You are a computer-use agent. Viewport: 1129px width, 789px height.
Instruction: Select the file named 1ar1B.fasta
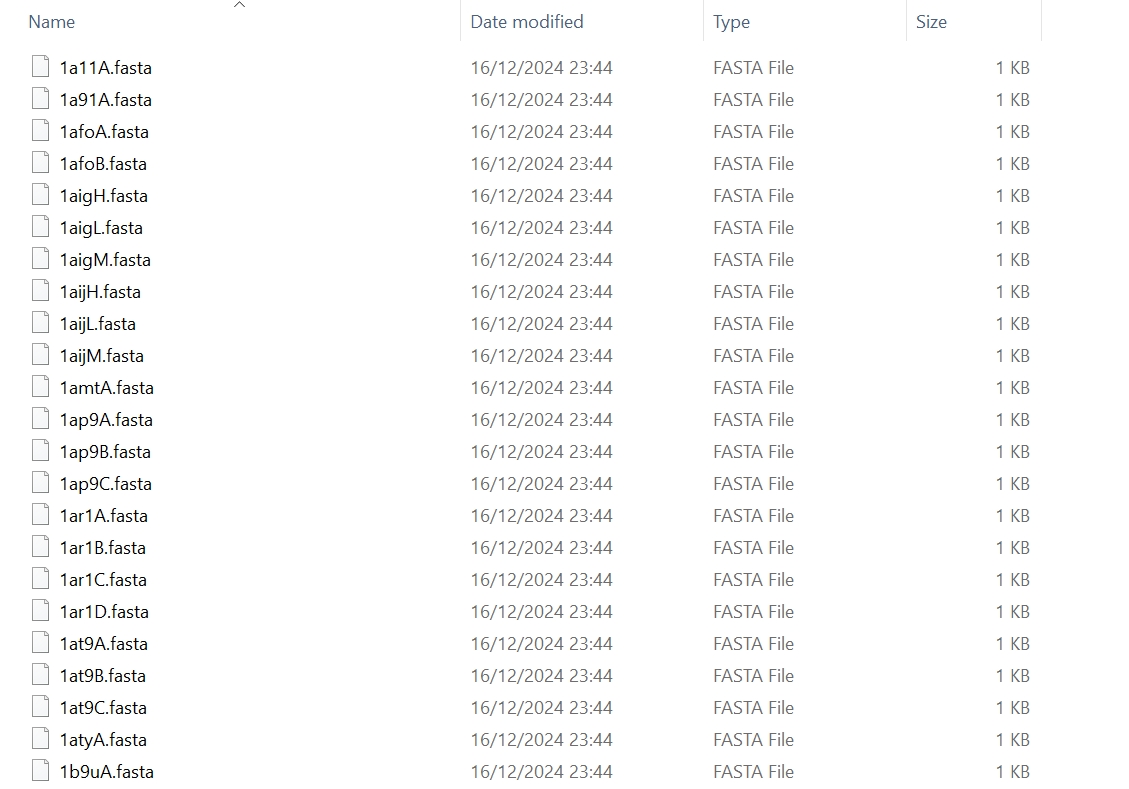click(x=103, y=548)
